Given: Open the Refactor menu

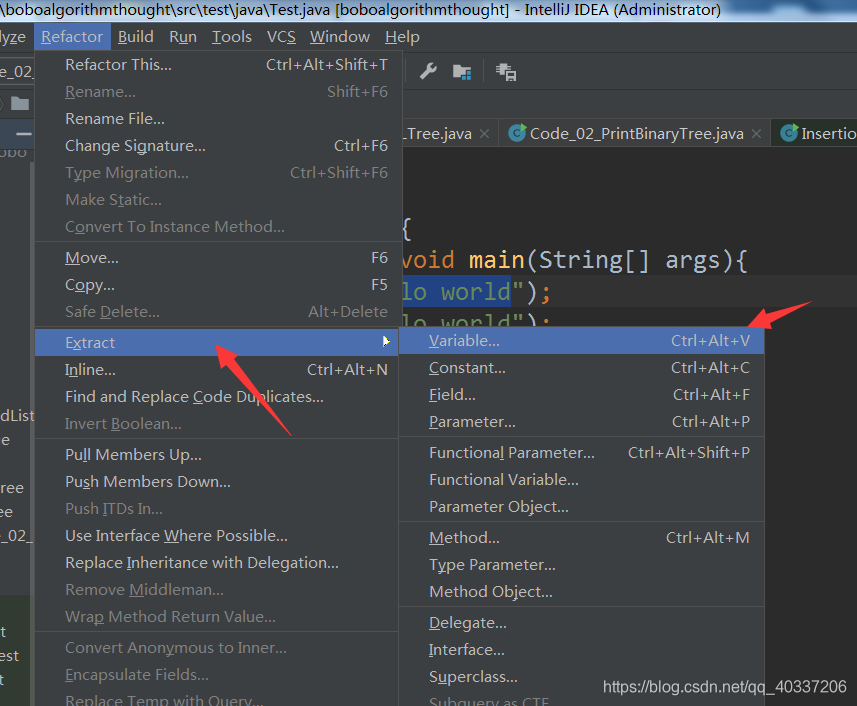Looking at the screenshot, I should (72, 37).
